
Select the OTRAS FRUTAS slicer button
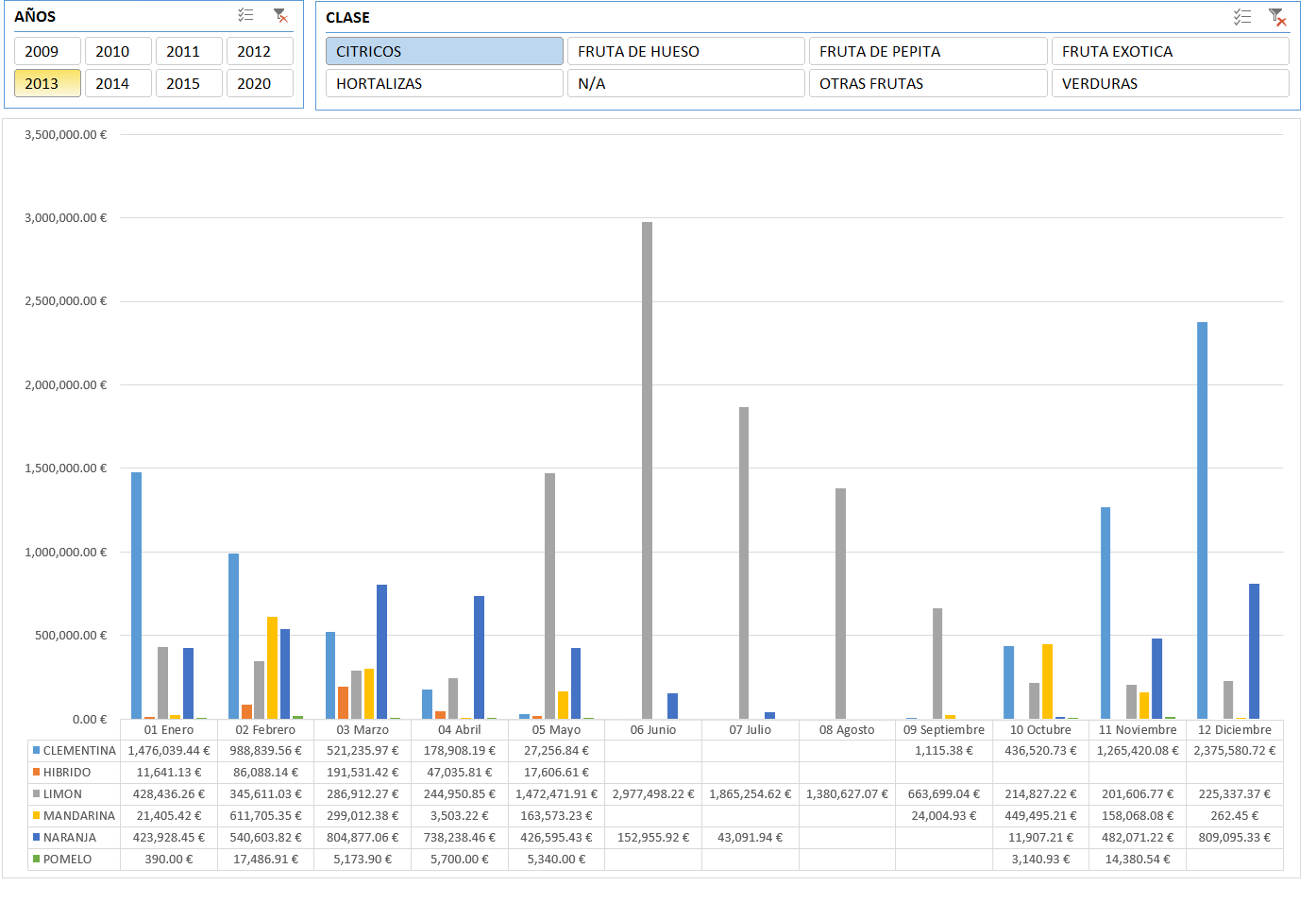[927, 83]
